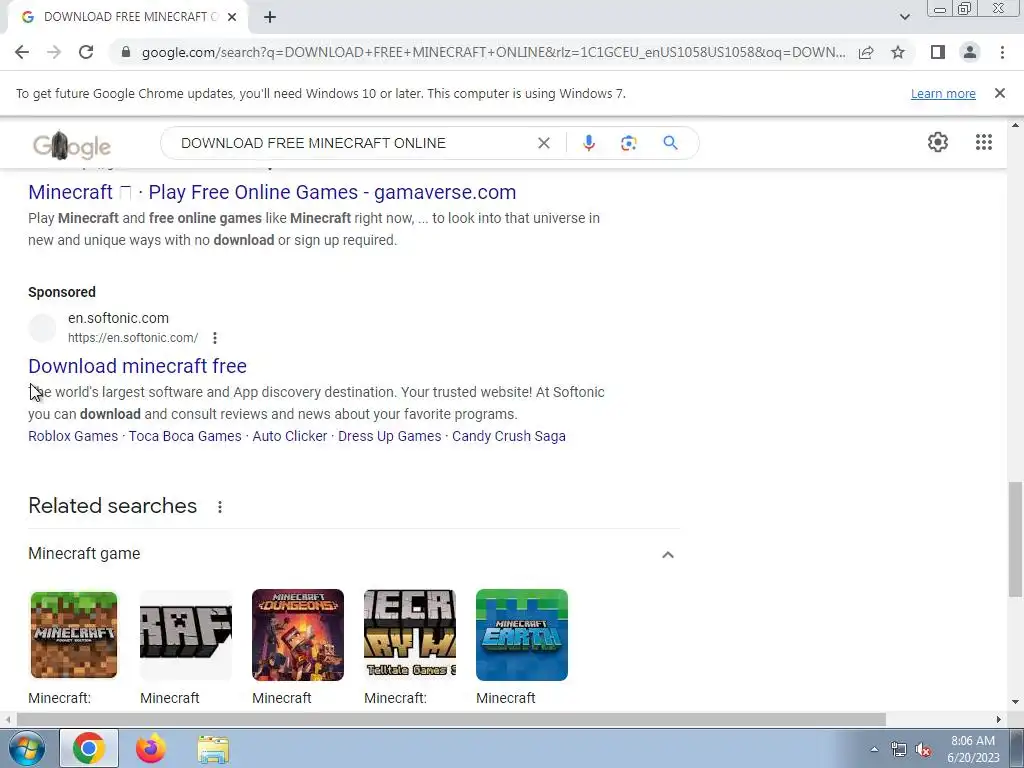The image size is (1024, 768).
Task: Search by image with Lens icon
Action: [x=628, y=143]
